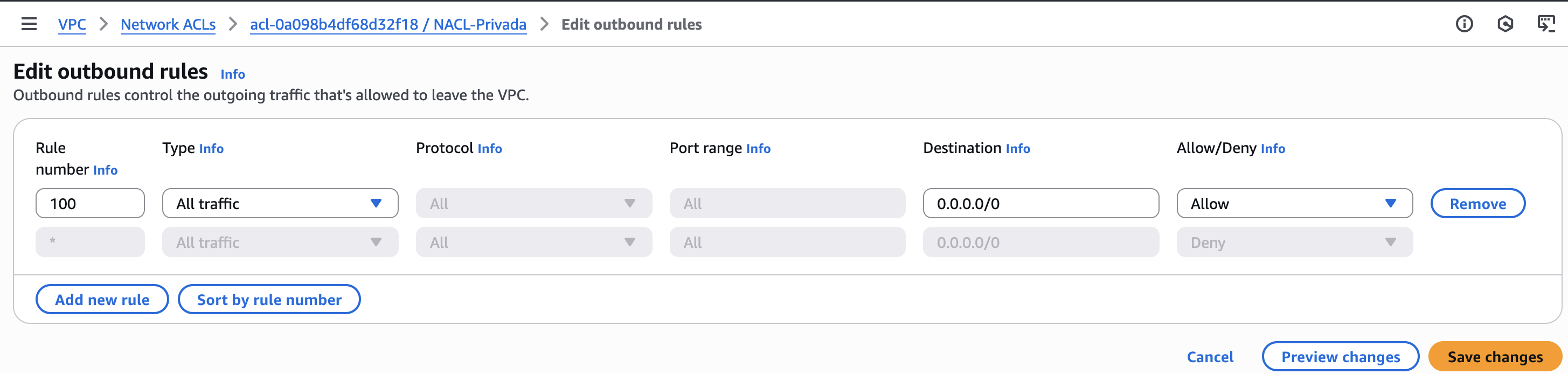The width and height of the screenshot is (1568, 374).
Task: Expand the Allow dropdown for rule 100
Action: (x=1294, y=204)
